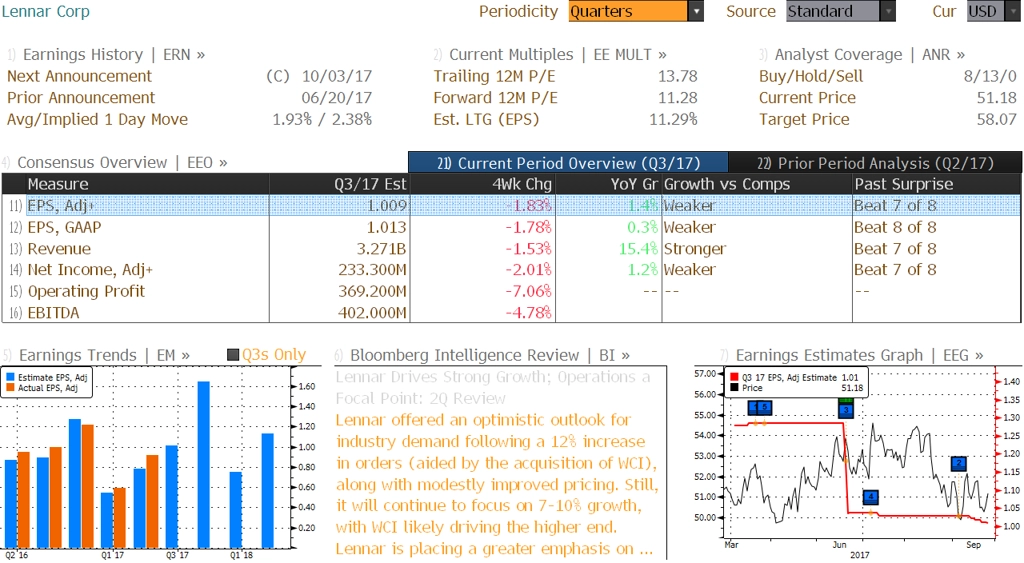Viewport: 1024px width, 563px height.
Task: Click the Past Surprise column header
Action: pos(936,184)
